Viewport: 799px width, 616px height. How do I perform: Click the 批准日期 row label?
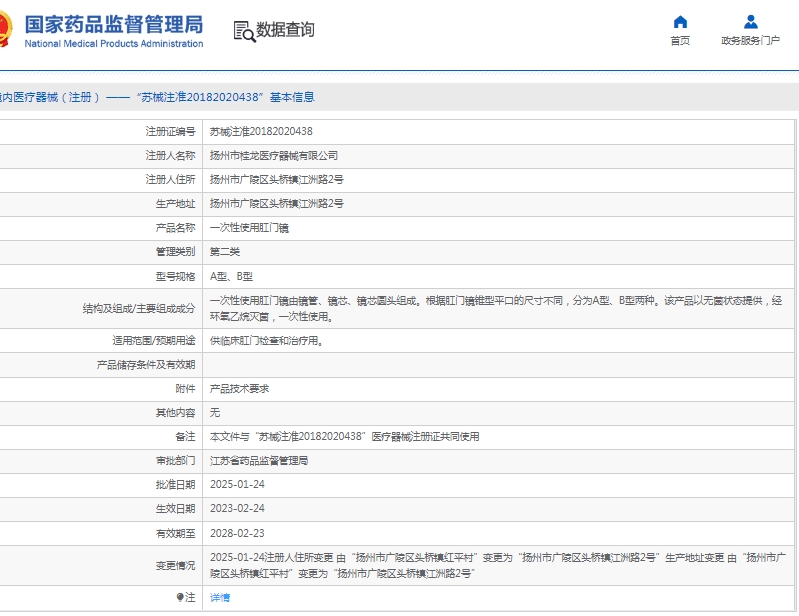(176, 485)
